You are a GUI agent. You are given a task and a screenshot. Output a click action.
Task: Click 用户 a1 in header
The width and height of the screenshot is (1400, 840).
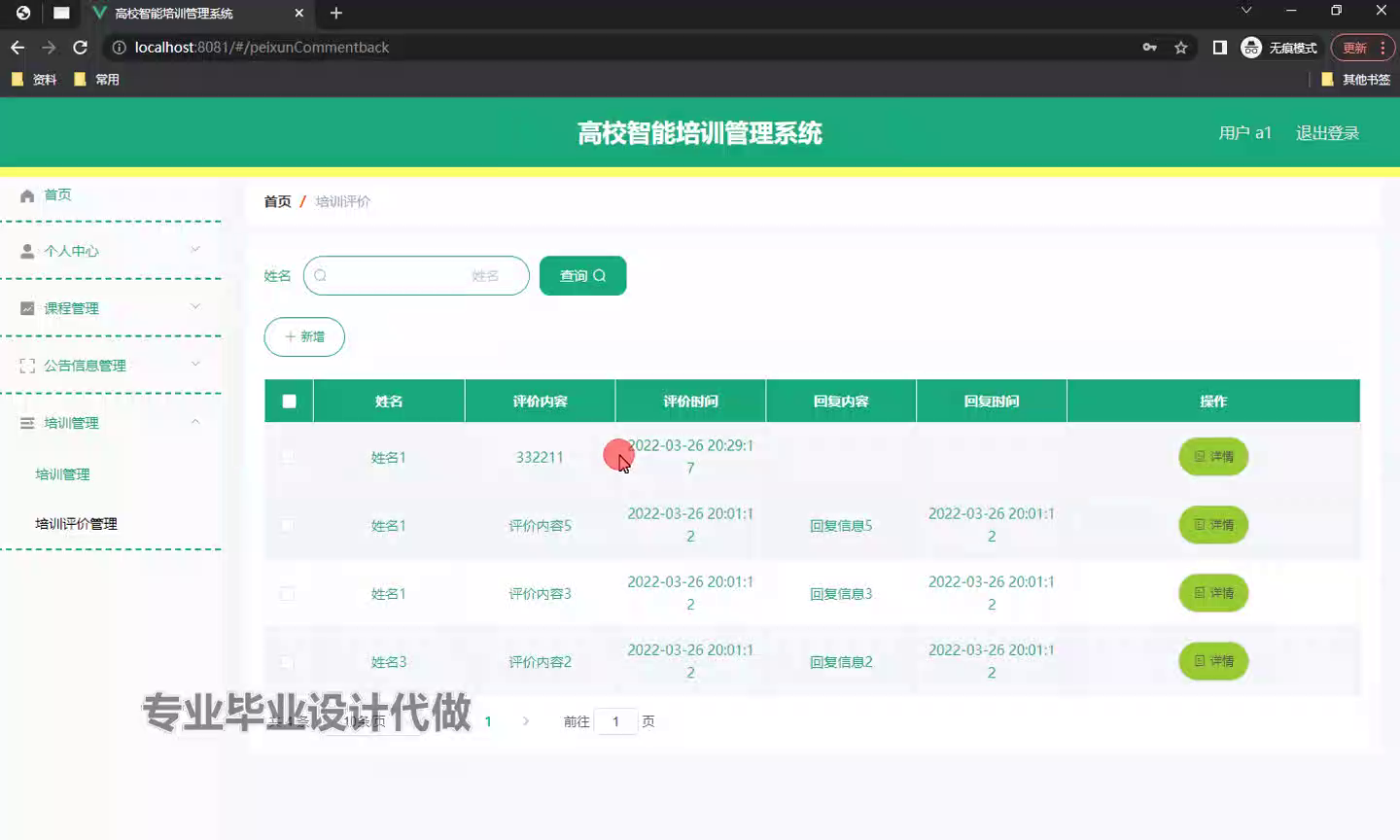(1245, 133)
